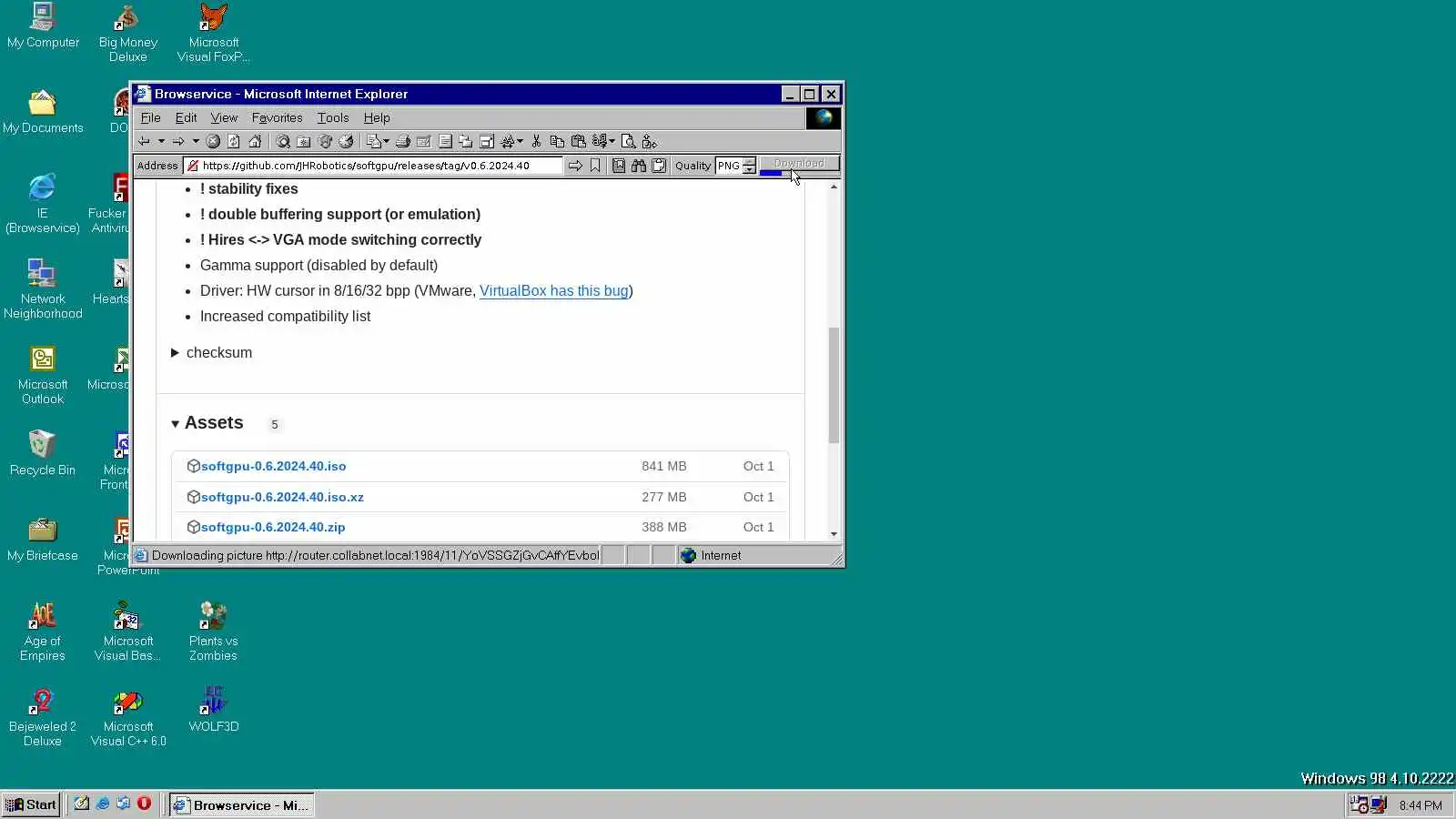Click the Start button
This screenshot has width=1456, height=819.
click(x=31, y=804)
